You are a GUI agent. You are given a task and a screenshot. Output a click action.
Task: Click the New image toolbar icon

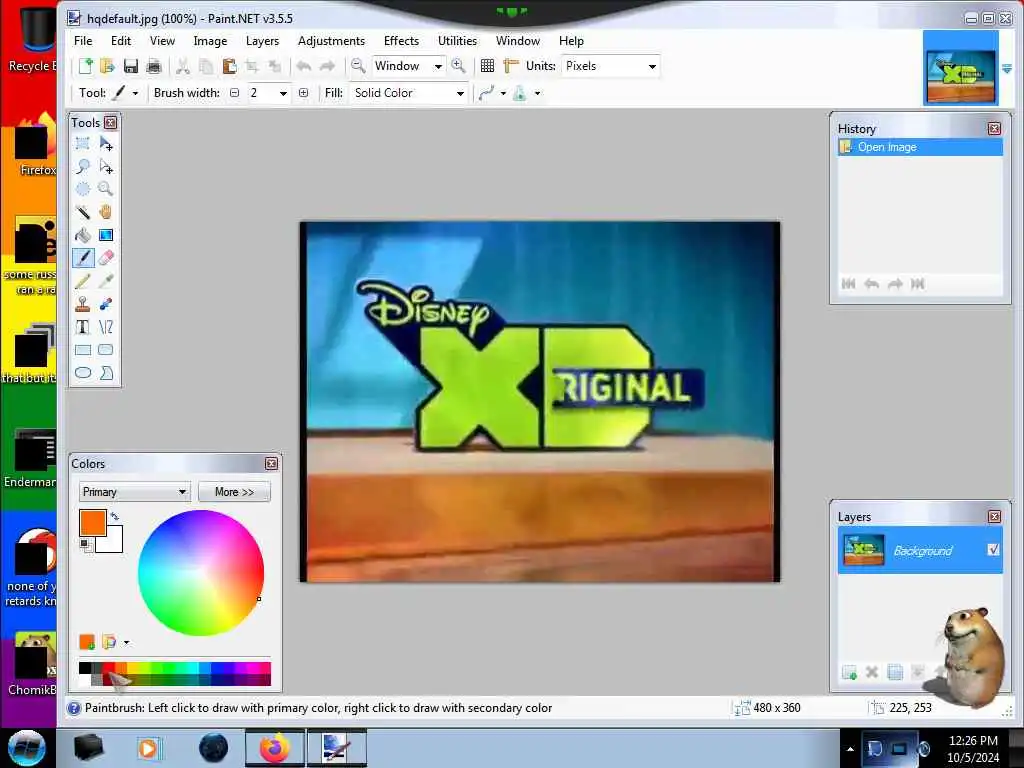pos(86,66)
